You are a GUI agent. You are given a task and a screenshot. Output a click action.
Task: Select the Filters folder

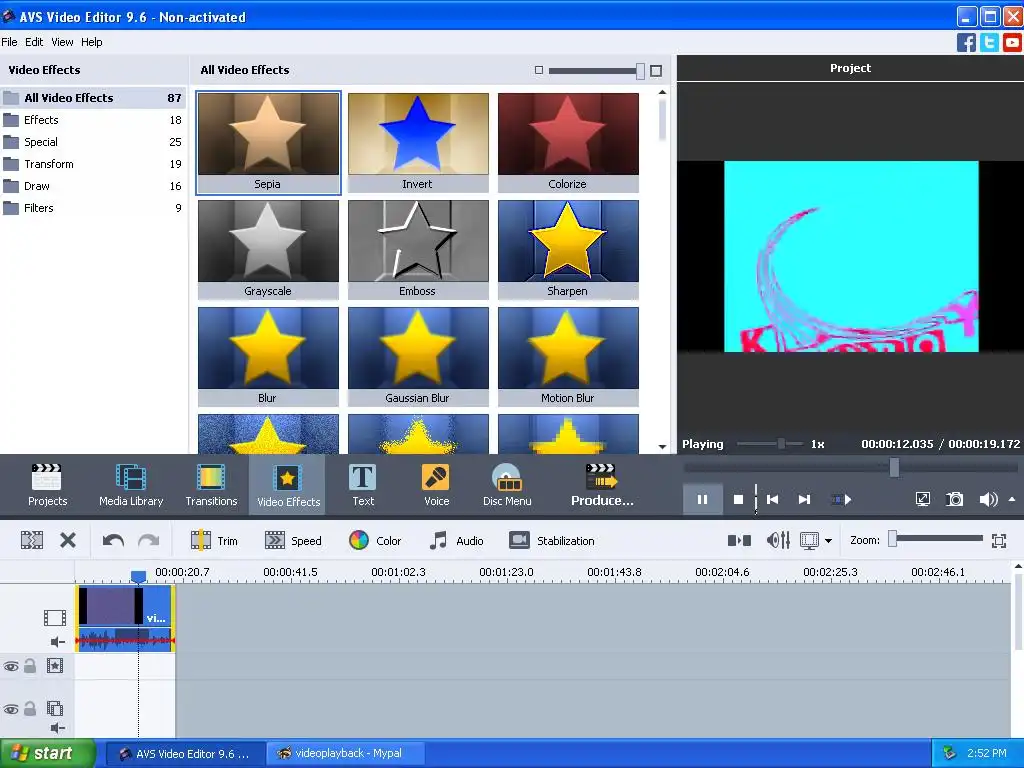point(93,208)
